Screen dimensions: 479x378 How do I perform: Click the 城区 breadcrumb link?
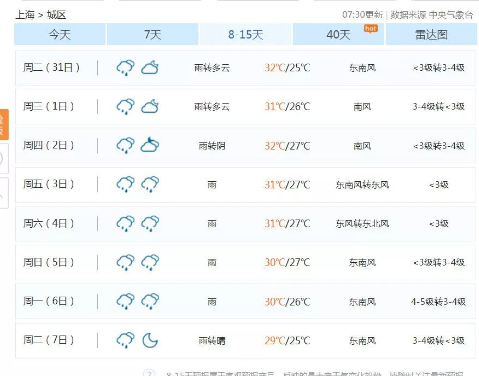pos(56,15)
